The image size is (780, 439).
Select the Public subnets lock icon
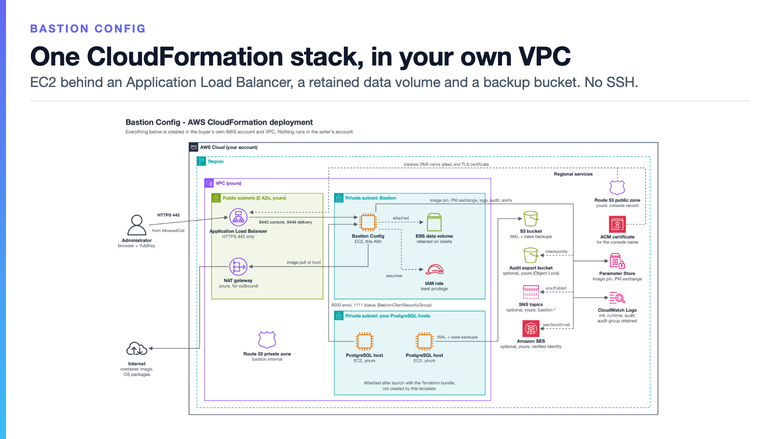point(216,198)
